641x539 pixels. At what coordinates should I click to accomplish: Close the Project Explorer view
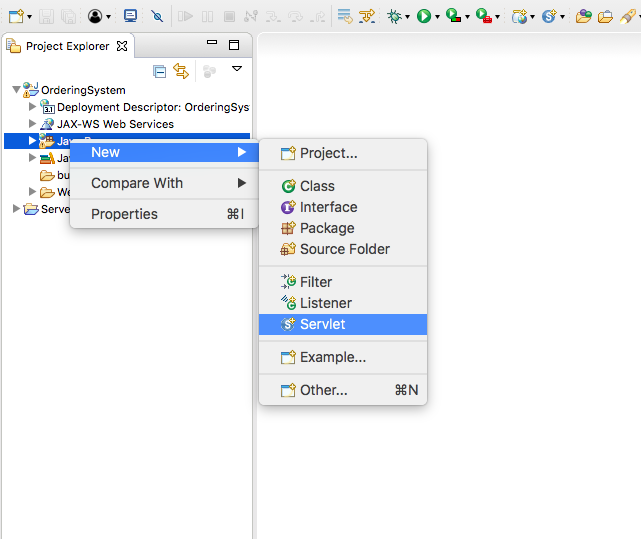tap(122, 46)
